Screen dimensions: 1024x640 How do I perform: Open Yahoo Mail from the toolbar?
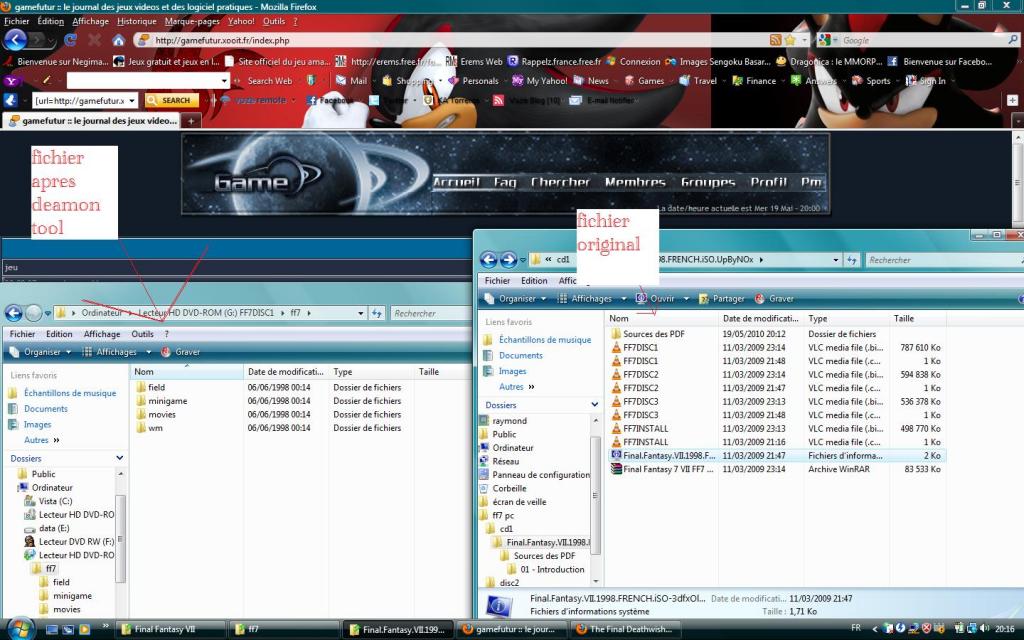click(x=351, y=81)
